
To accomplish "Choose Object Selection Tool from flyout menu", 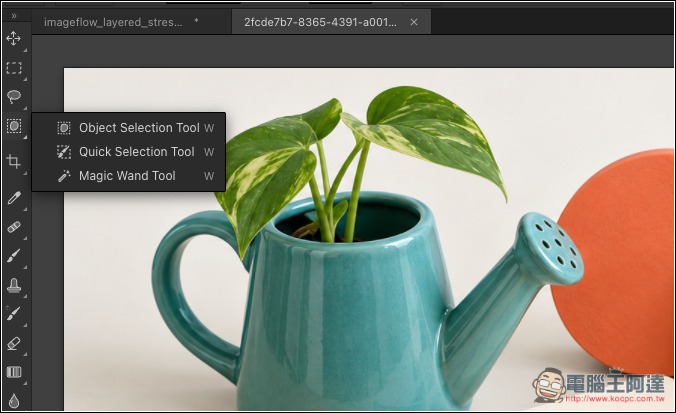I will [x=128, y=128].
